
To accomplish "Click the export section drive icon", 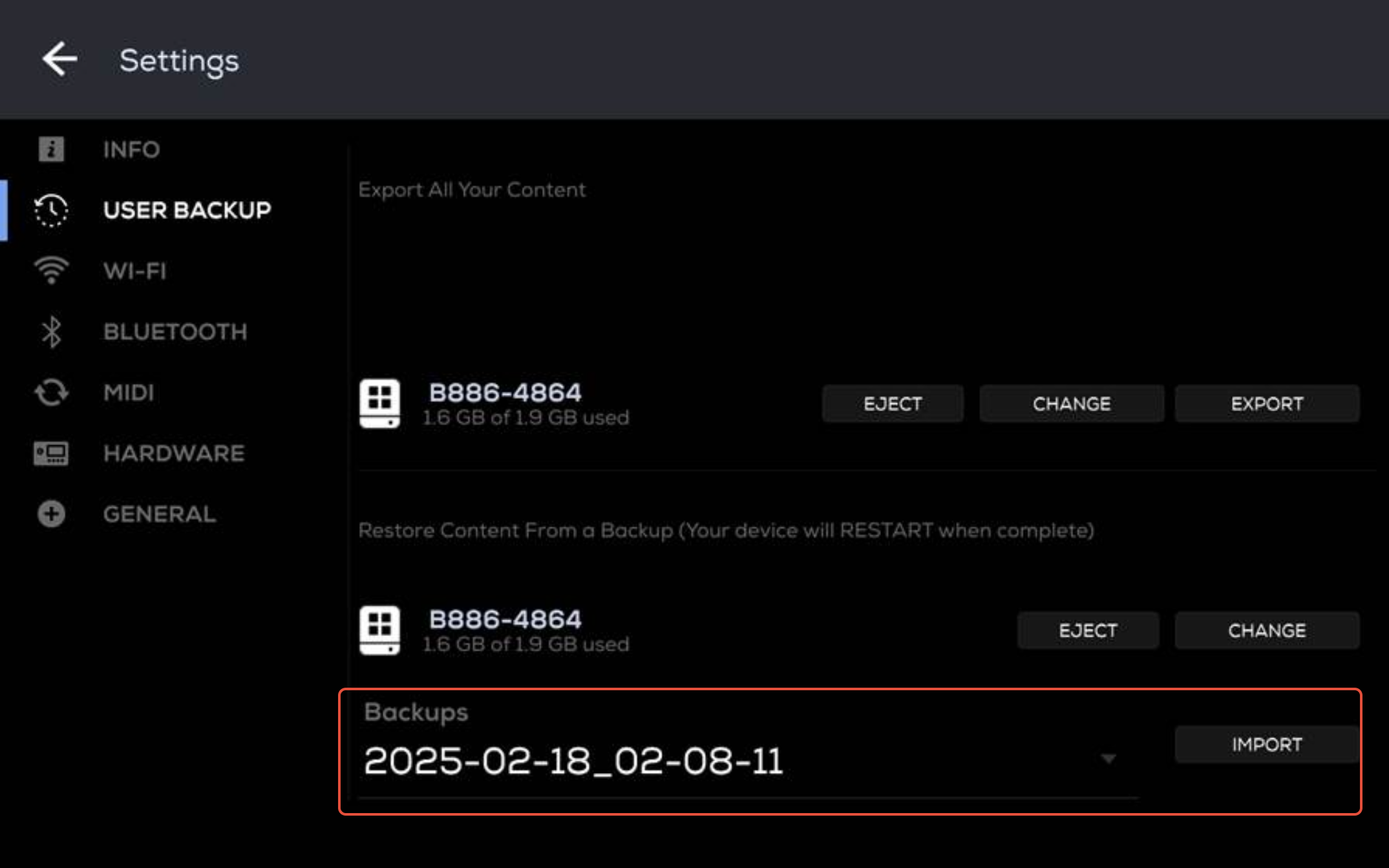I will (x=379, y=403).
